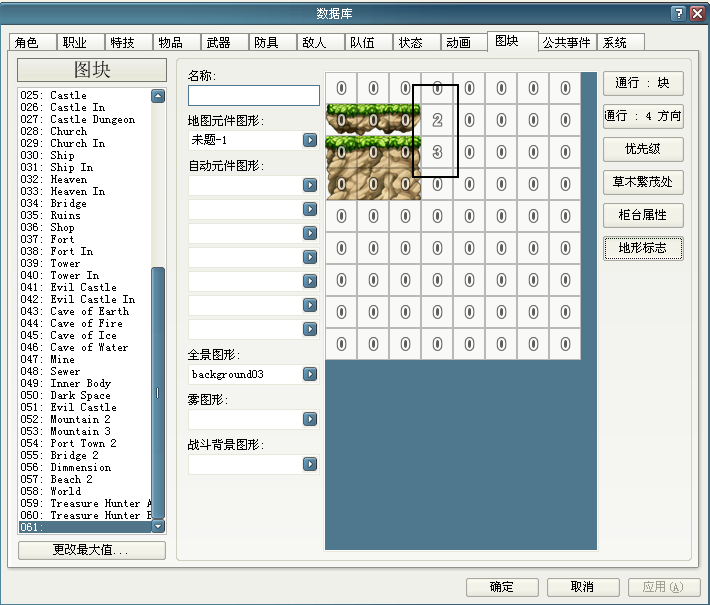
Task: Open third 自动元件图形 slot chooser arrow
Action: [310, 233]
